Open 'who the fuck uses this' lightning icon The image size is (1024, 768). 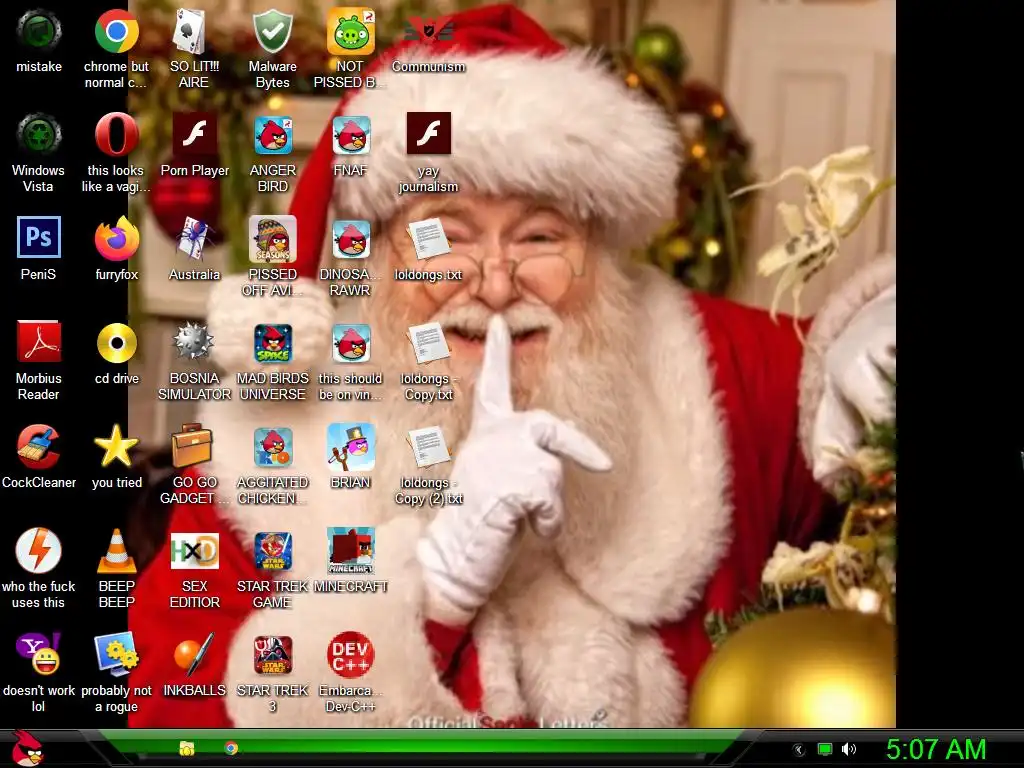tap(39, 551)
